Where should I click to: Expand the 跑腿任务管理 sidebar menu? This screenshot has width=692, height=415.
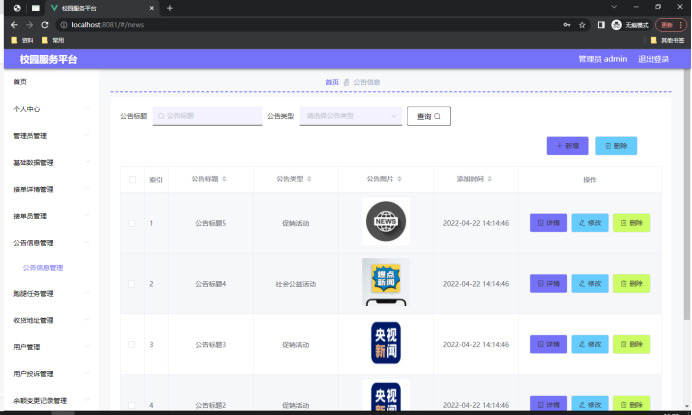(x=51, y=294)
